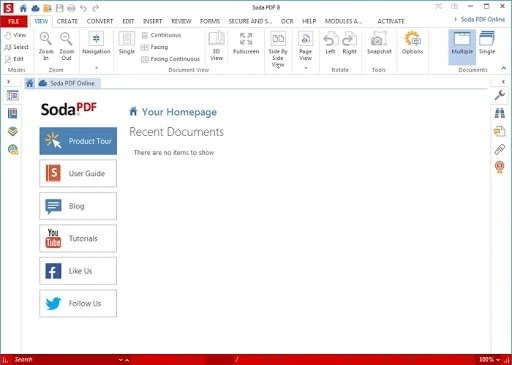Switch to the OCR tab
512x365 pixels.
coord(287,21)
